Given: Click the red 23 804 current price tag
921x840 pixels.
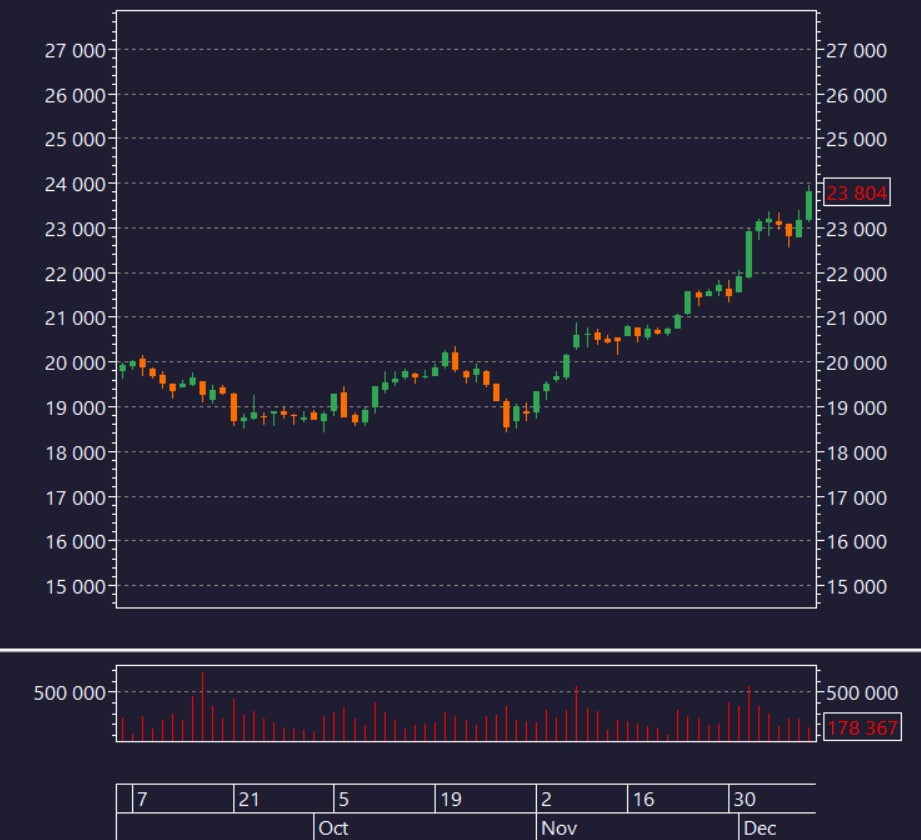Looking at the screenshot, I should click(857, 192).
